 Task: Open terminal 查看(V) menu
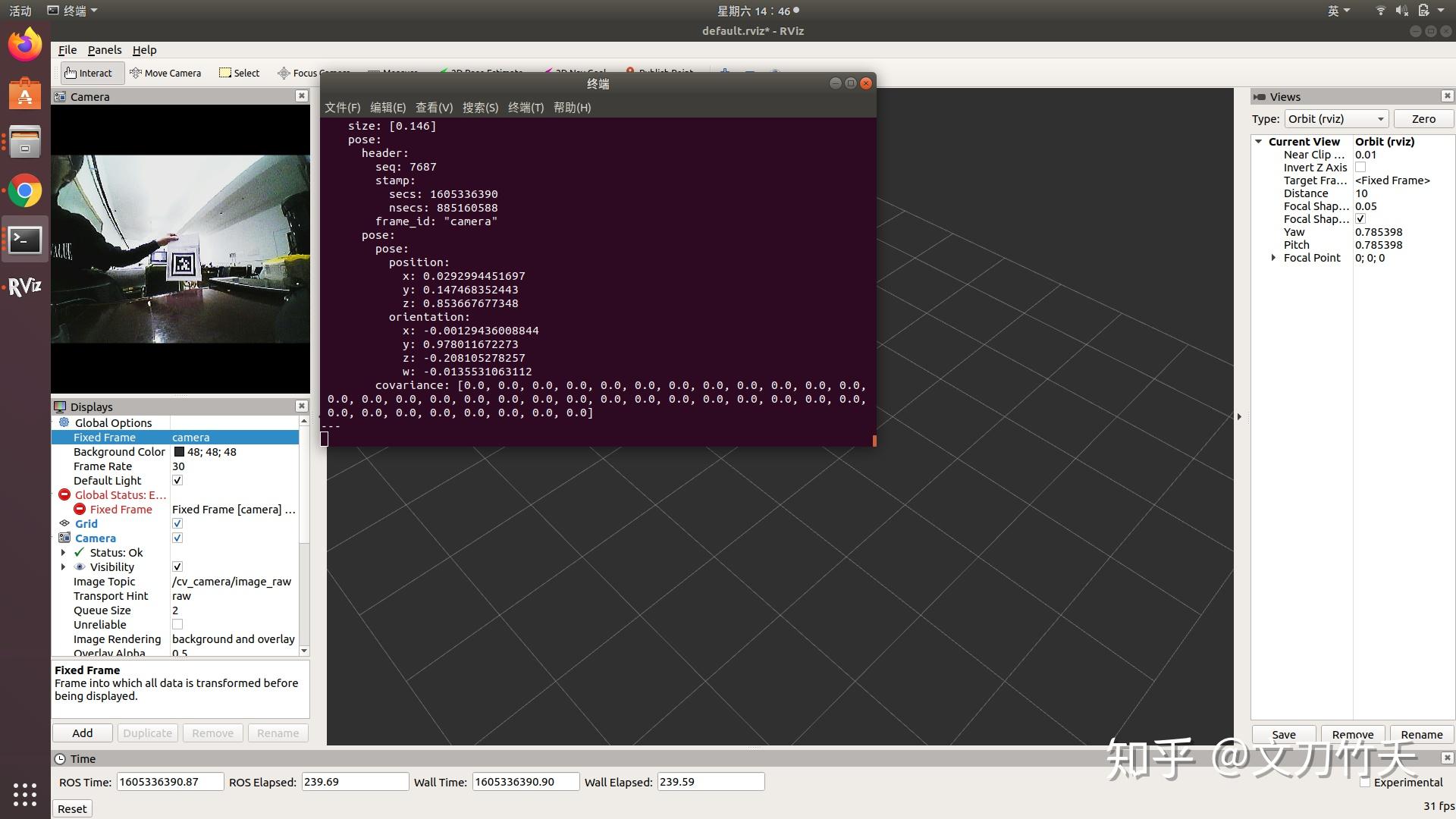434,108
